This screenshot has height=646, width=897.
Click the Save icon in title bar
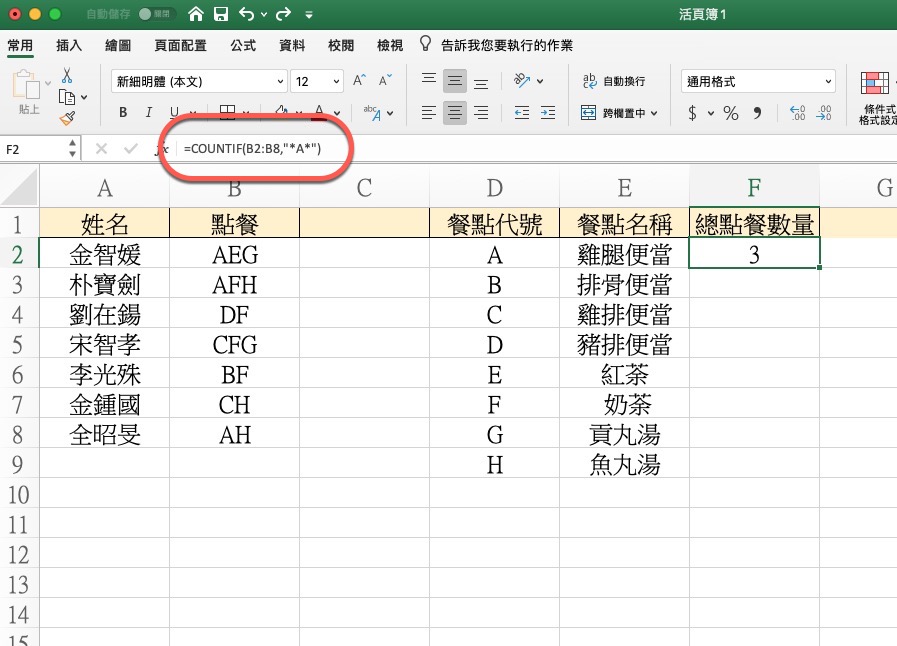pos(221,15)
